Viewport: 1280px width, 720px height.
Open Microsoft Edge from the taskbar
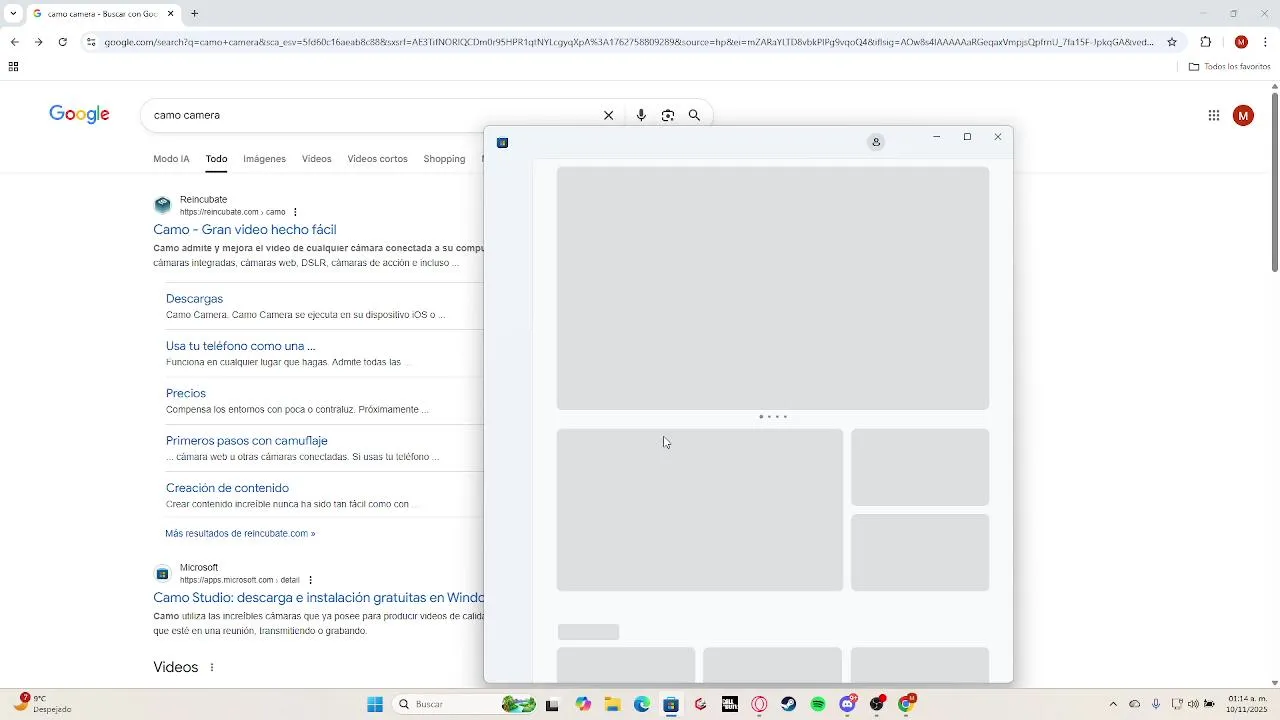coord(642,705)
